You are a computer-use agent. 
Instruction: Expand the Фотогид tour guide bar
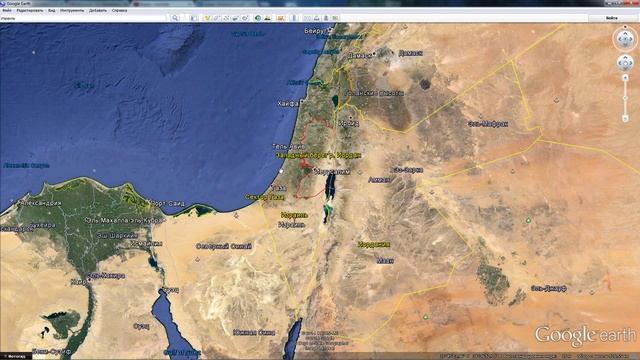pyautogui.click(x=16, y=356)
